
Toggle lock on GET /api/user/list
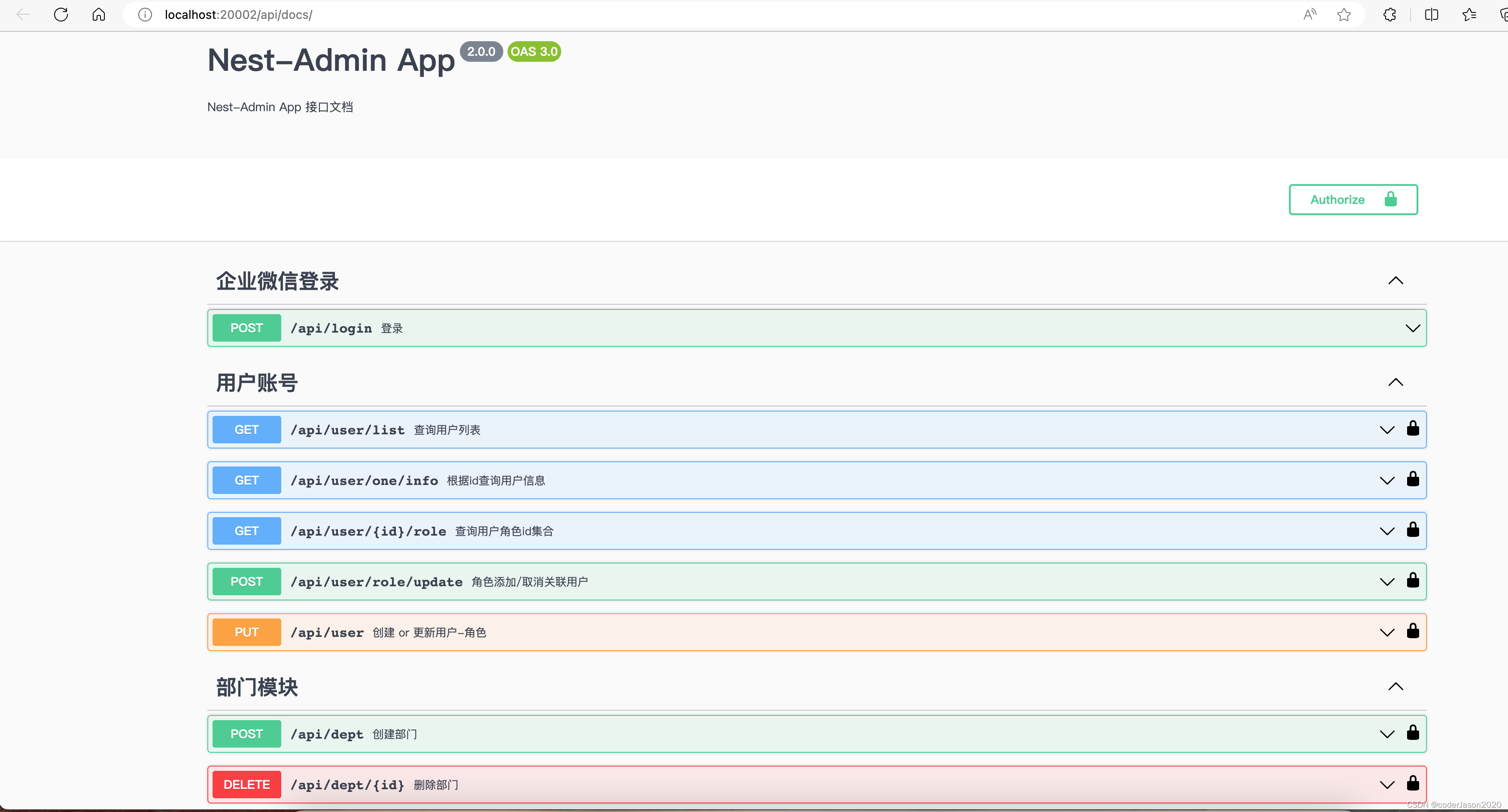click(x=1413, y=429)
